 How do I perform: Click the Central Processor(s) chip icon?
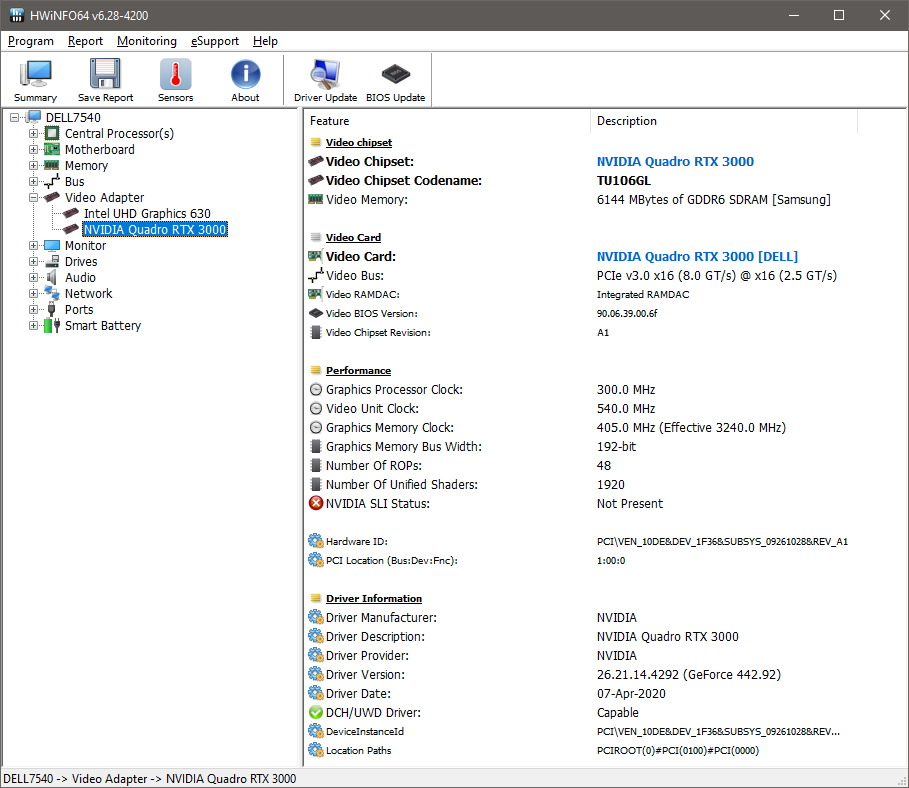[52, 133]
